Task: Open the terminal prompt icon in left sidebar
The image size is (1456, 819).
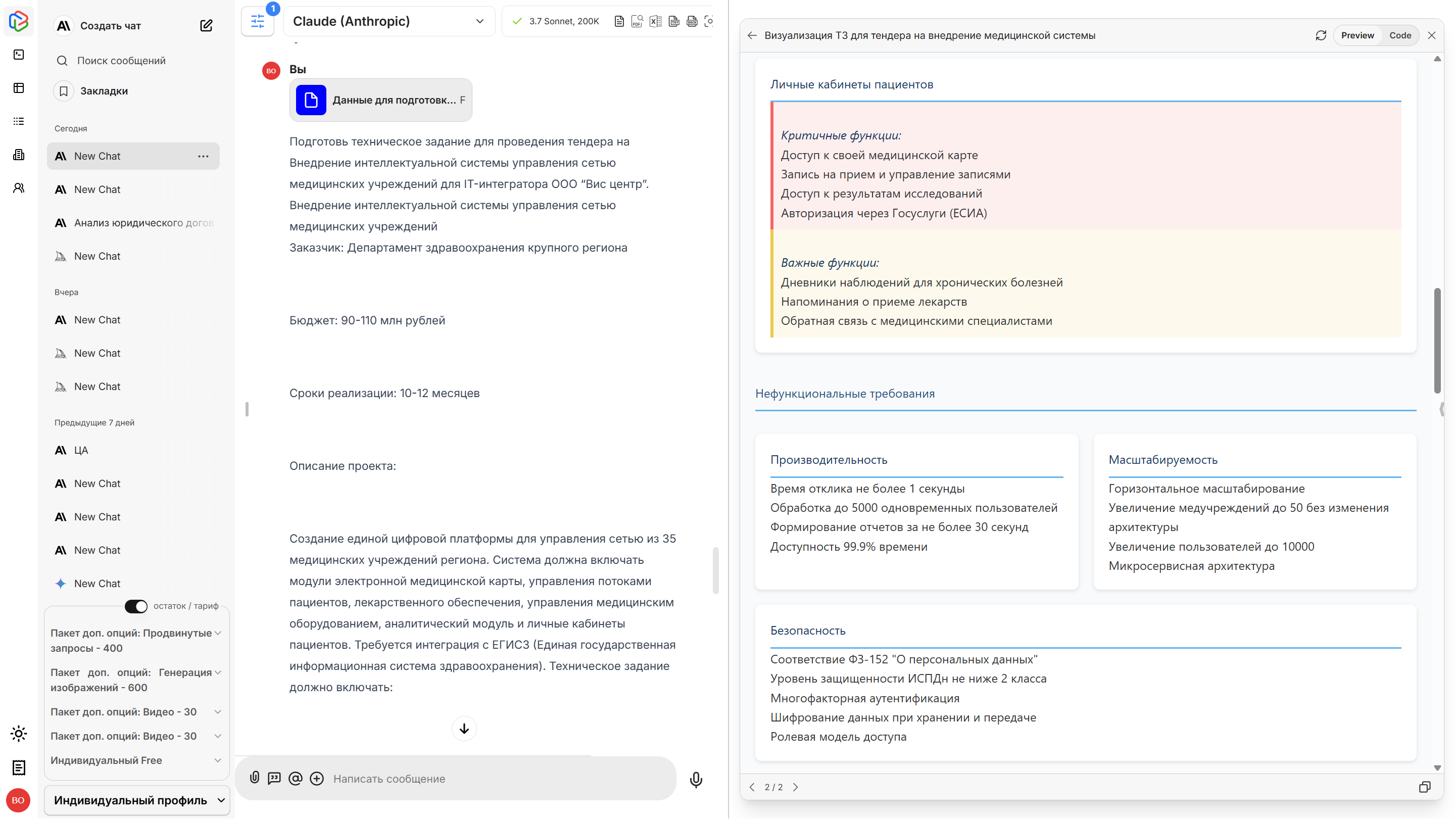Action: pos(19,54)
